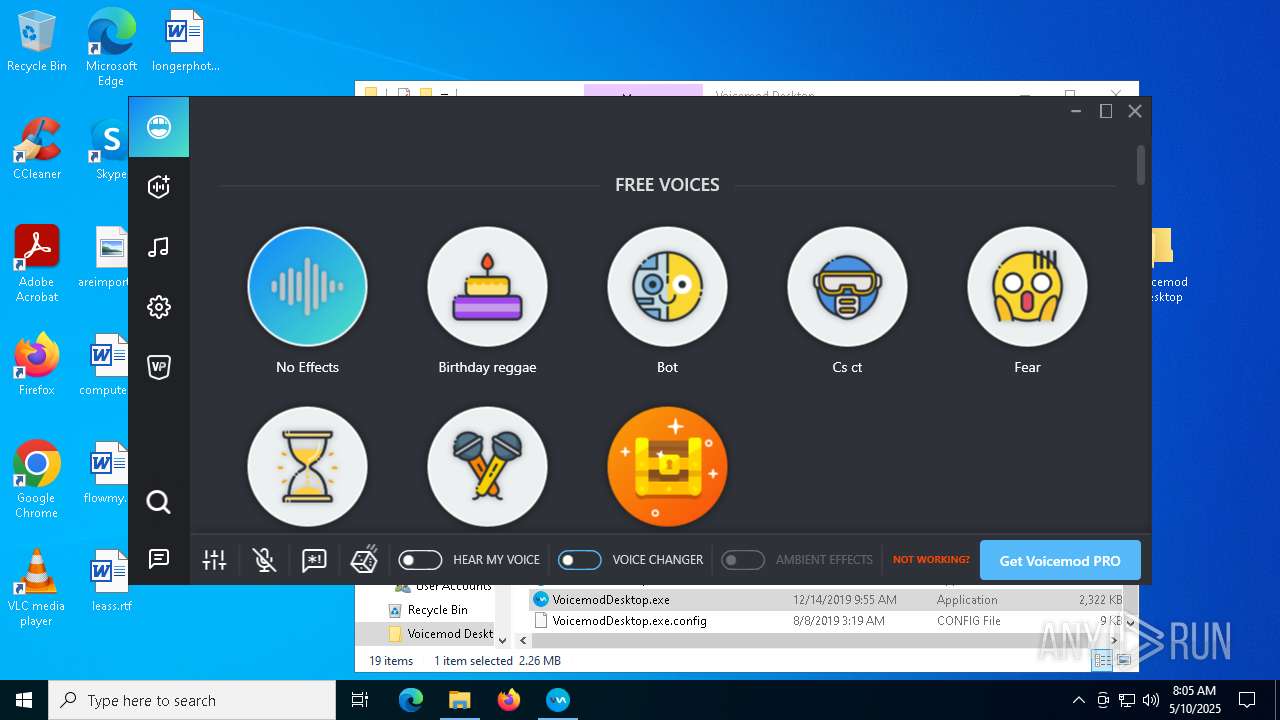Open the orange treasure chest voice
Screen dimensions: 1280x720
click(x=667, y=467)
